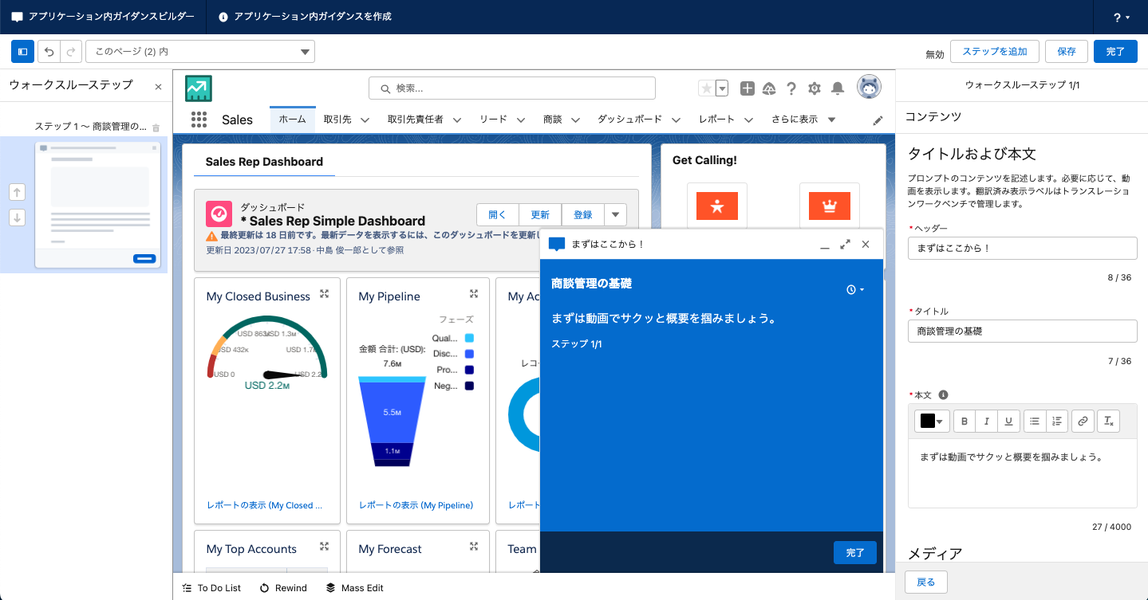Expand the My Top Accounts chart
The width and height of the screenshot is (1148, 600).
(x=324, y=547)
